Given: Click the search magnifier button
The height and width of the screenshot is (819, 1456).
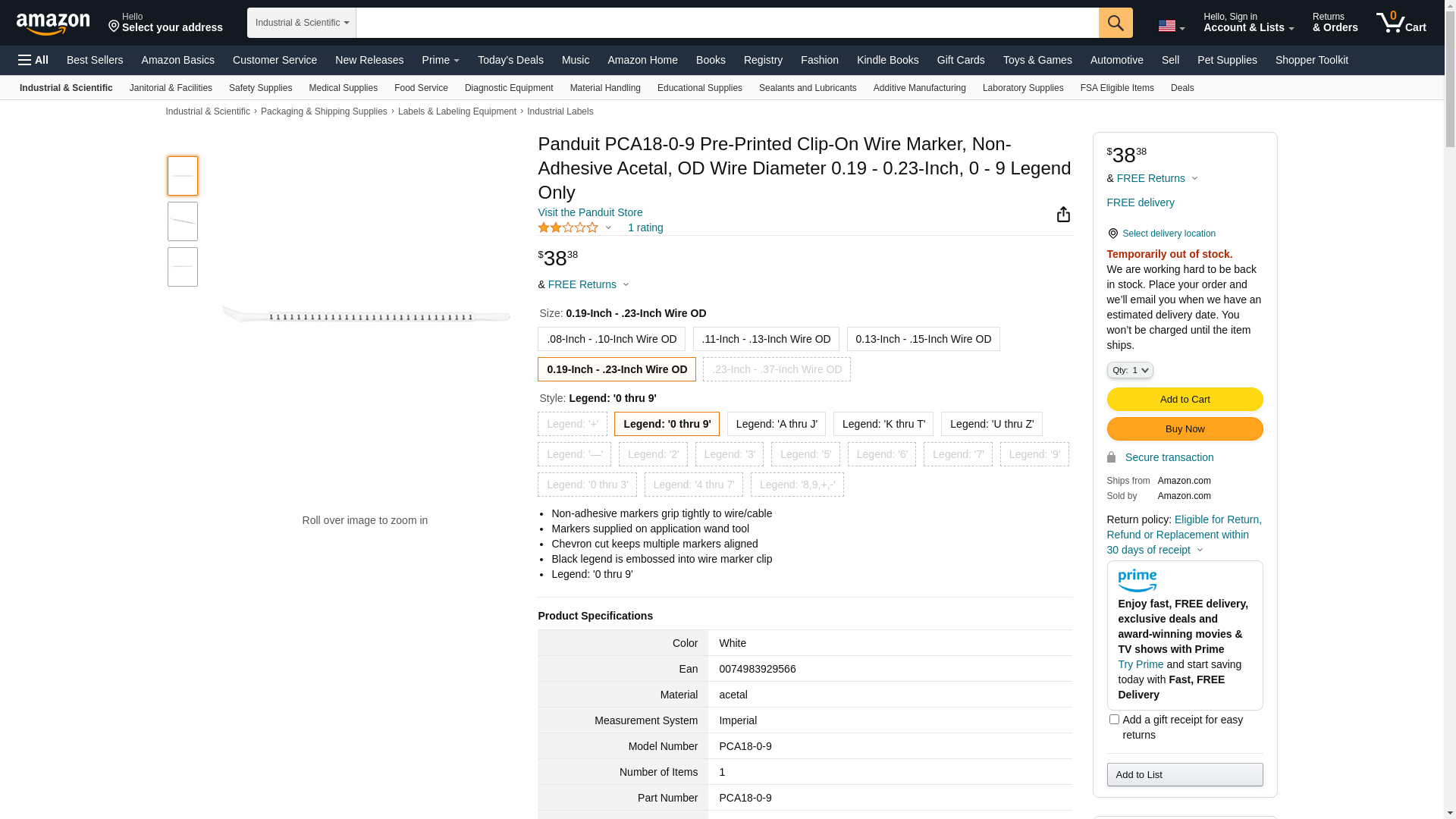Looking at the screenshot, I should [1115, 23].
